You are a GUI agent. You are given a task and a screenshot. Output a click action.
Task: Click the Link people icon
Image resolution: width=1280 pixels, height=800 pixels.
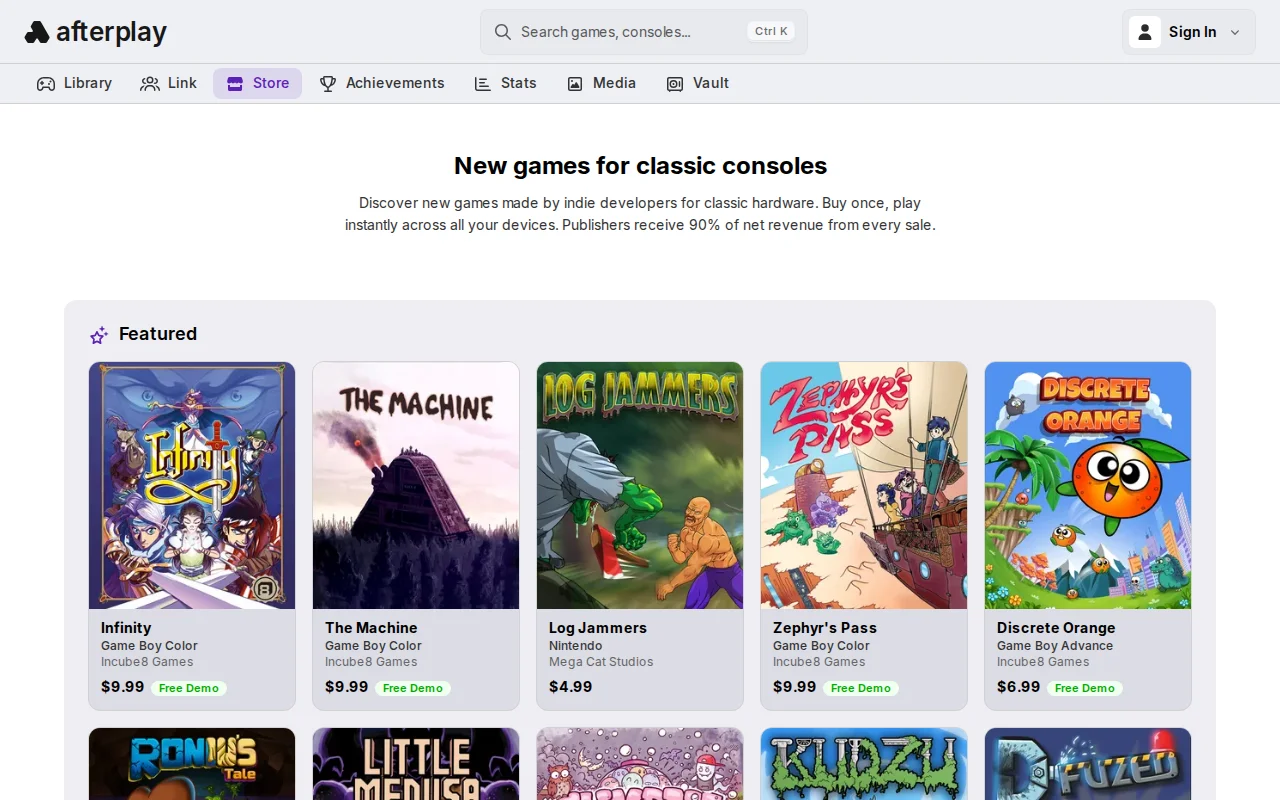(150, 84)
